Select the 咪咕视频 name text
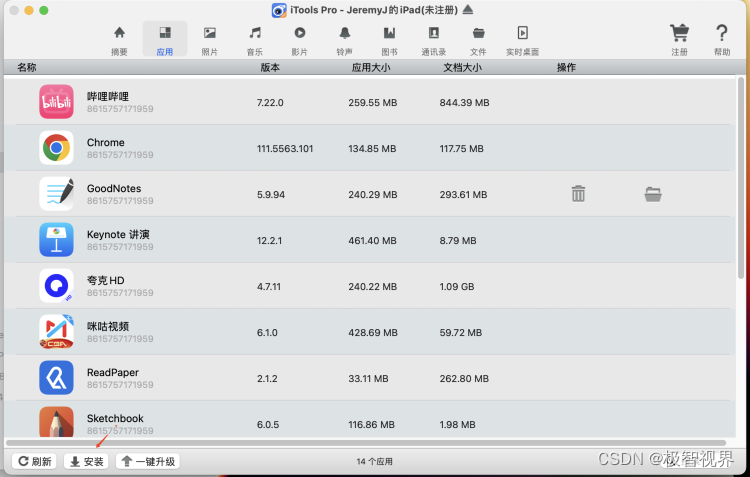Screen dimensions: 750x477 click(108, 326)
